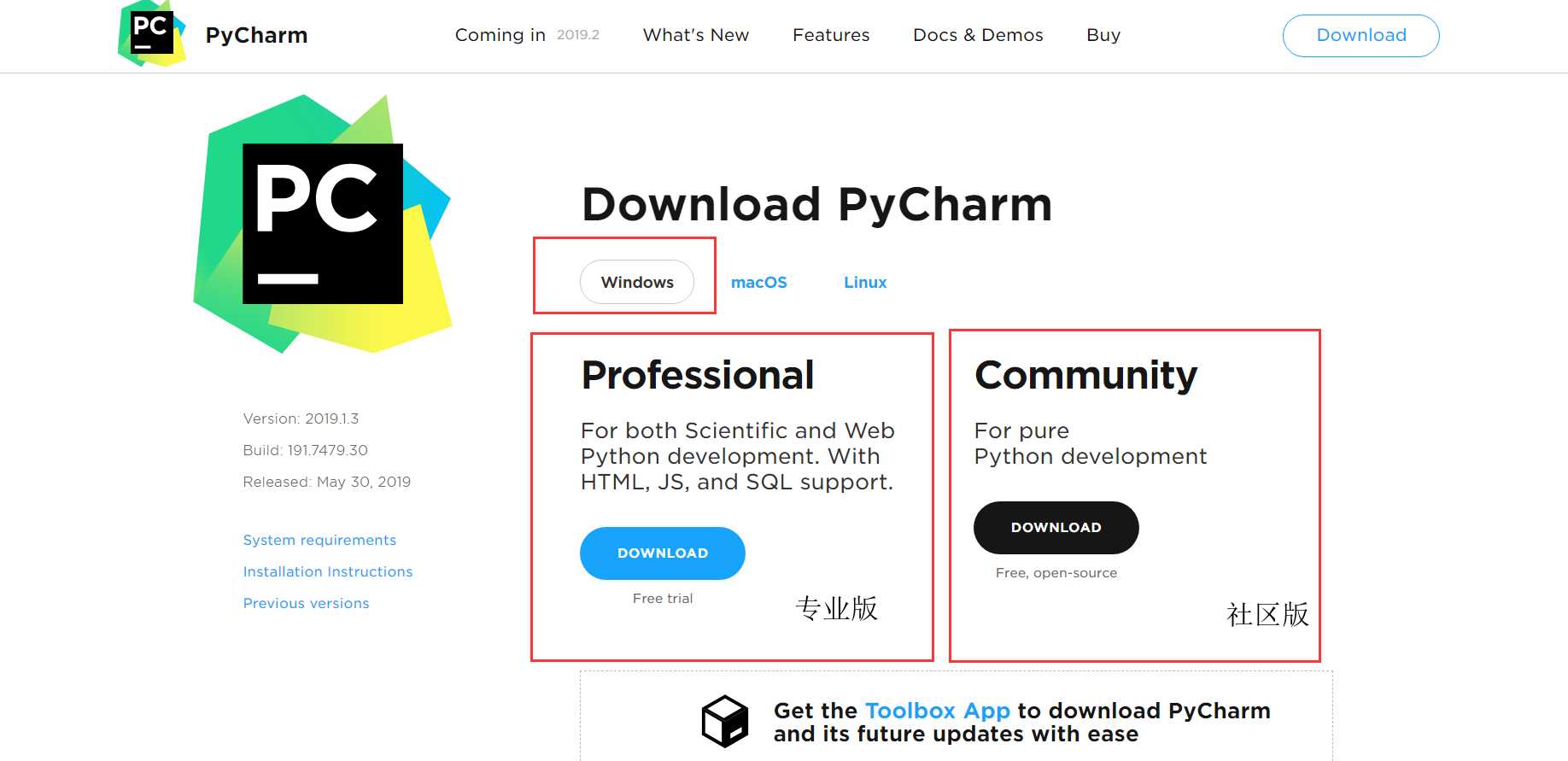Click the Released: May 30, 2019 text
This screenshot has height=761, width=1568.
(x=326, y=482)
